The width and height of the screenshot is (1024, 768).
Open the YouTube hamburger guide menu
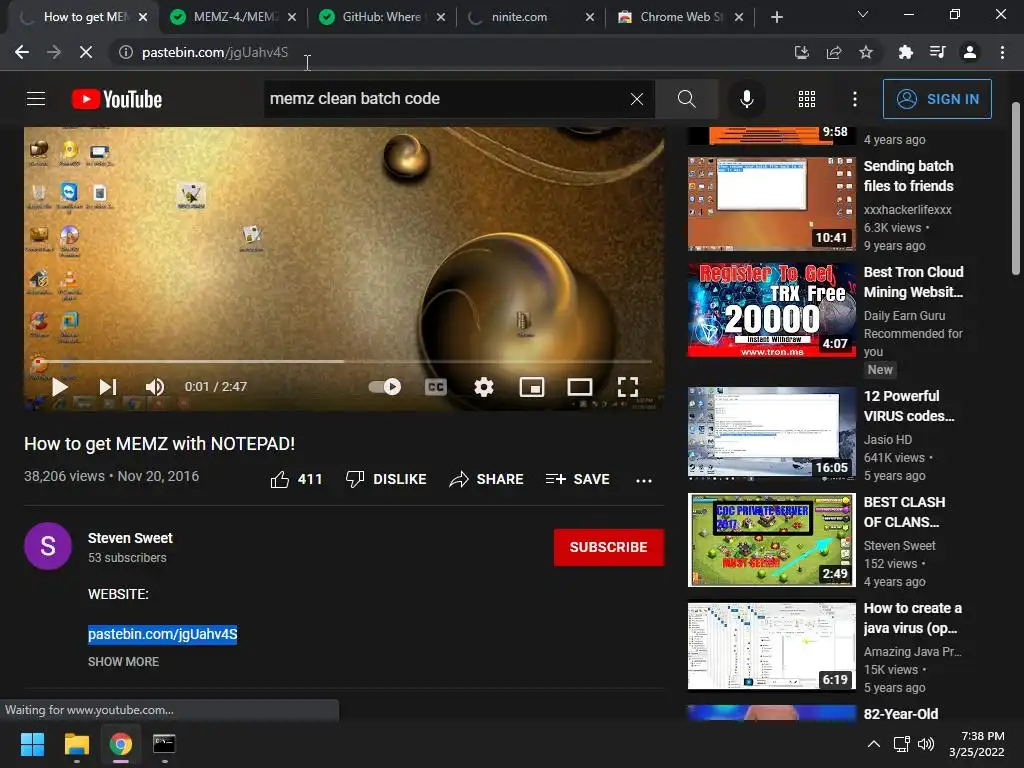click(x=36, y=99)
